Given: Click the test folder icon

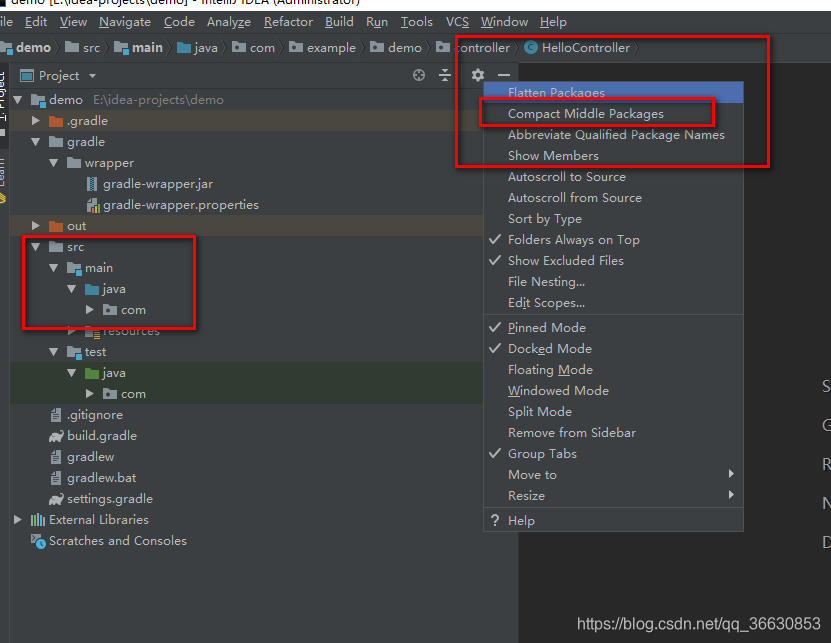Looking at the screenshot, I should [x=74, y=352].
